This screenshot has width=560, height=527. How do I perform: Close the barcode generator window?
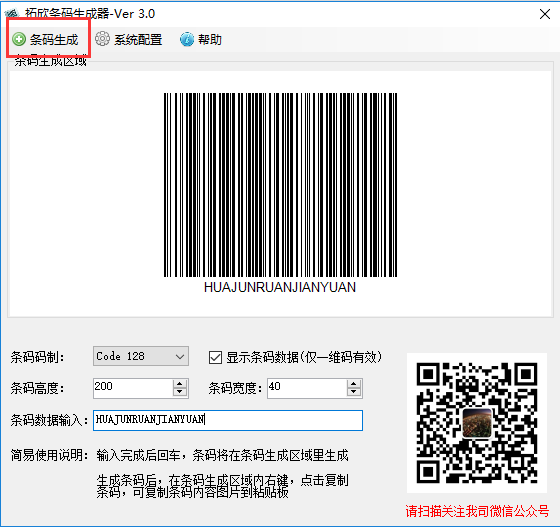[545, 14]
